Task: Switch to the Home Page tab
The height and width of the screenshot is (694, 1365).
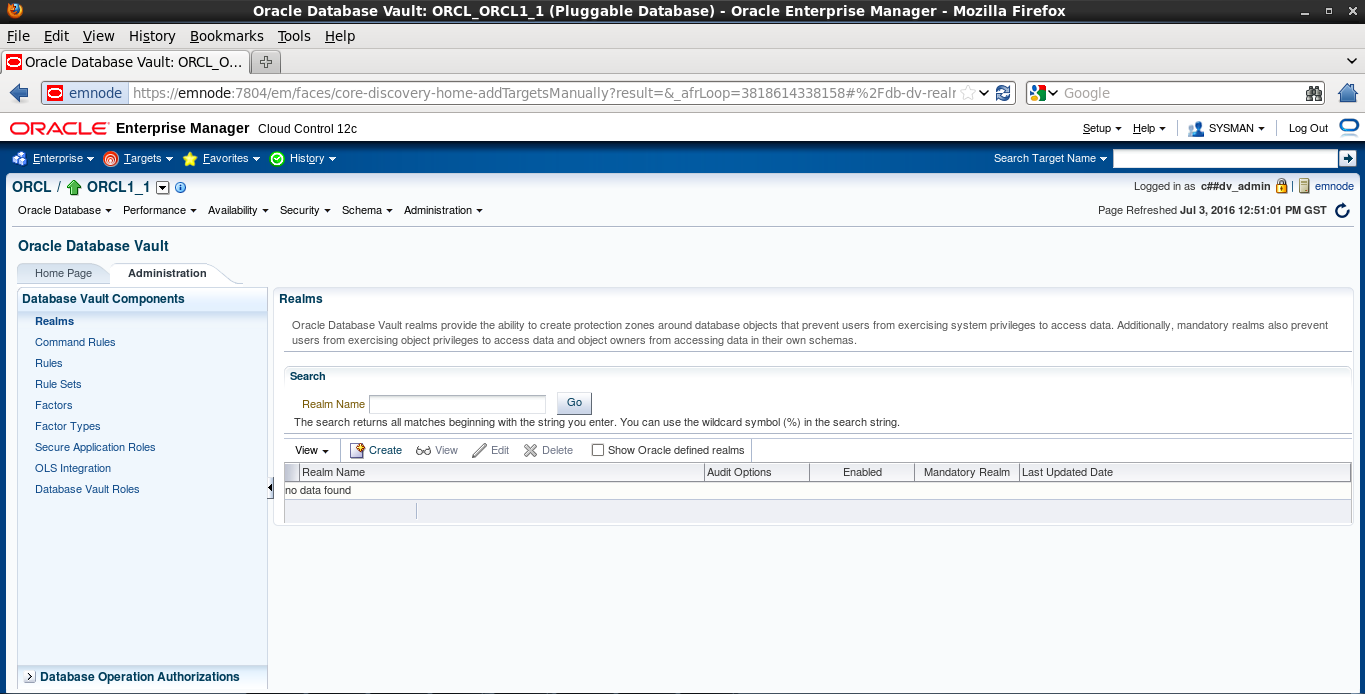Action: click(63, 273)
